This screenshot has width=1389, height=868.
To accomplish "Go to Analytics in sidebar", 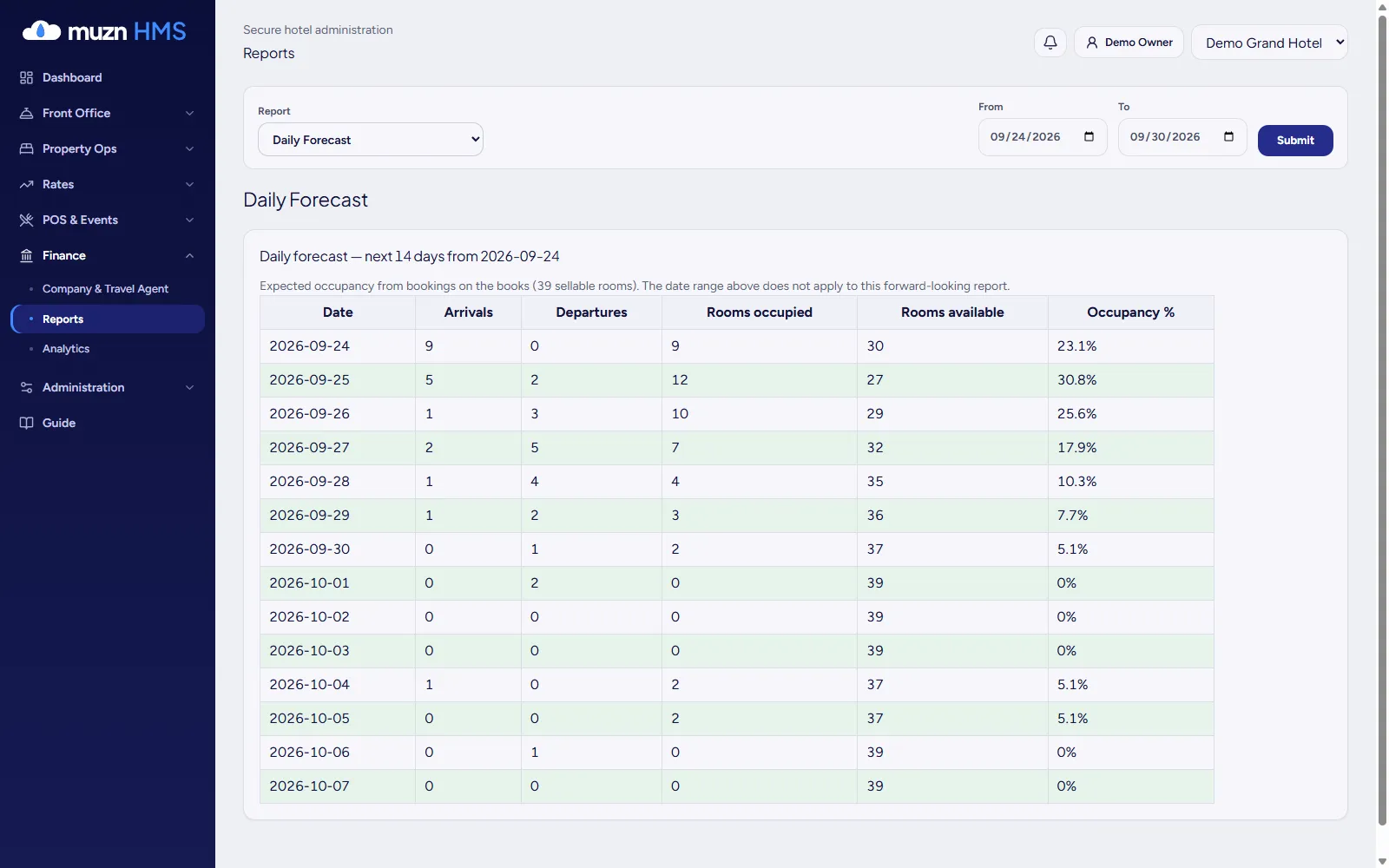I will click(66, 348).
